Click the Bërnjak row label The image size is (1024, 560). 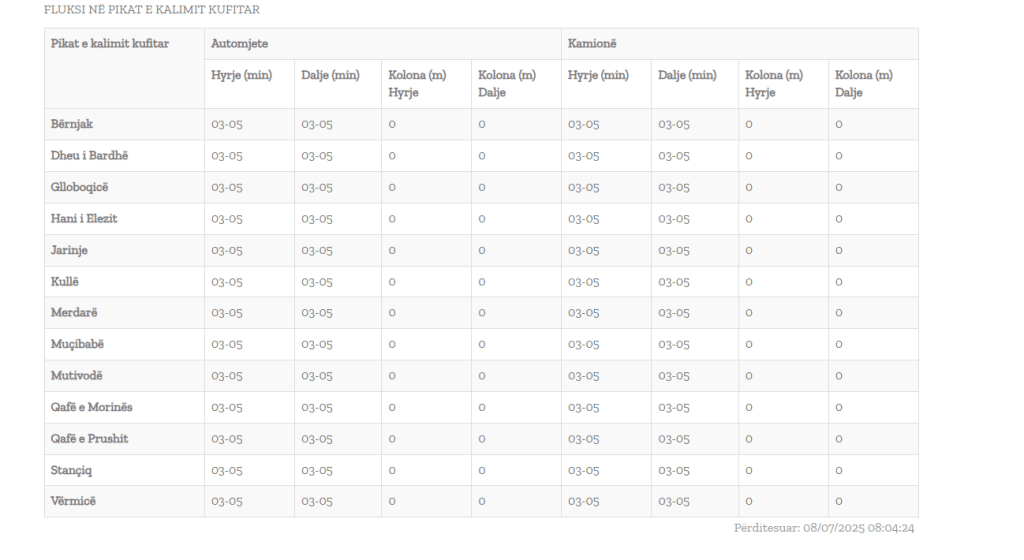point(72,124)
